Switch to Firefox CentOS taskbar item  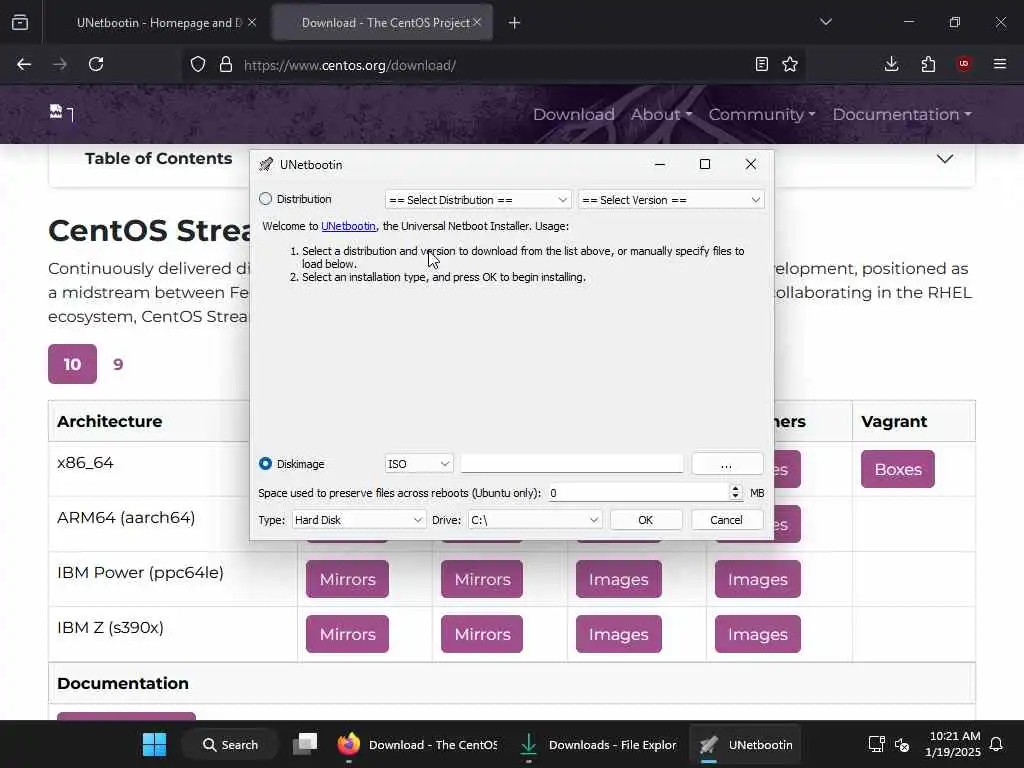coord(418,744)
